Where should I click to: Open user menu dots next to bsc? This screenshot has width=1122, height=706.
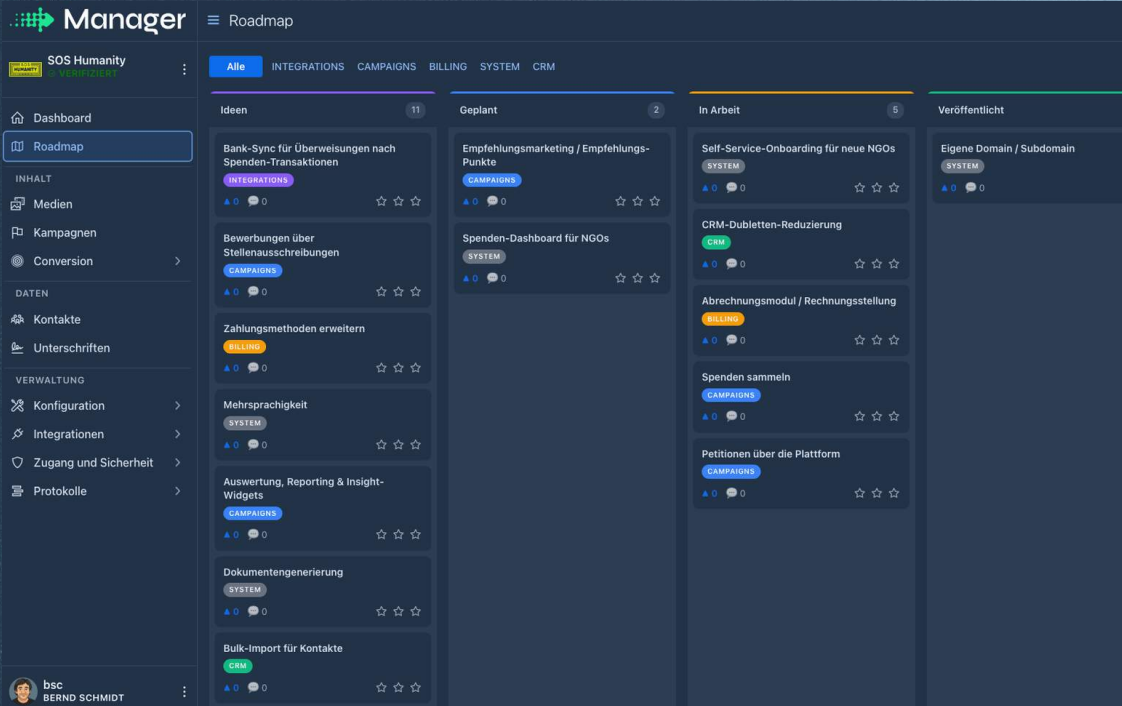click(x=184, y=691)
